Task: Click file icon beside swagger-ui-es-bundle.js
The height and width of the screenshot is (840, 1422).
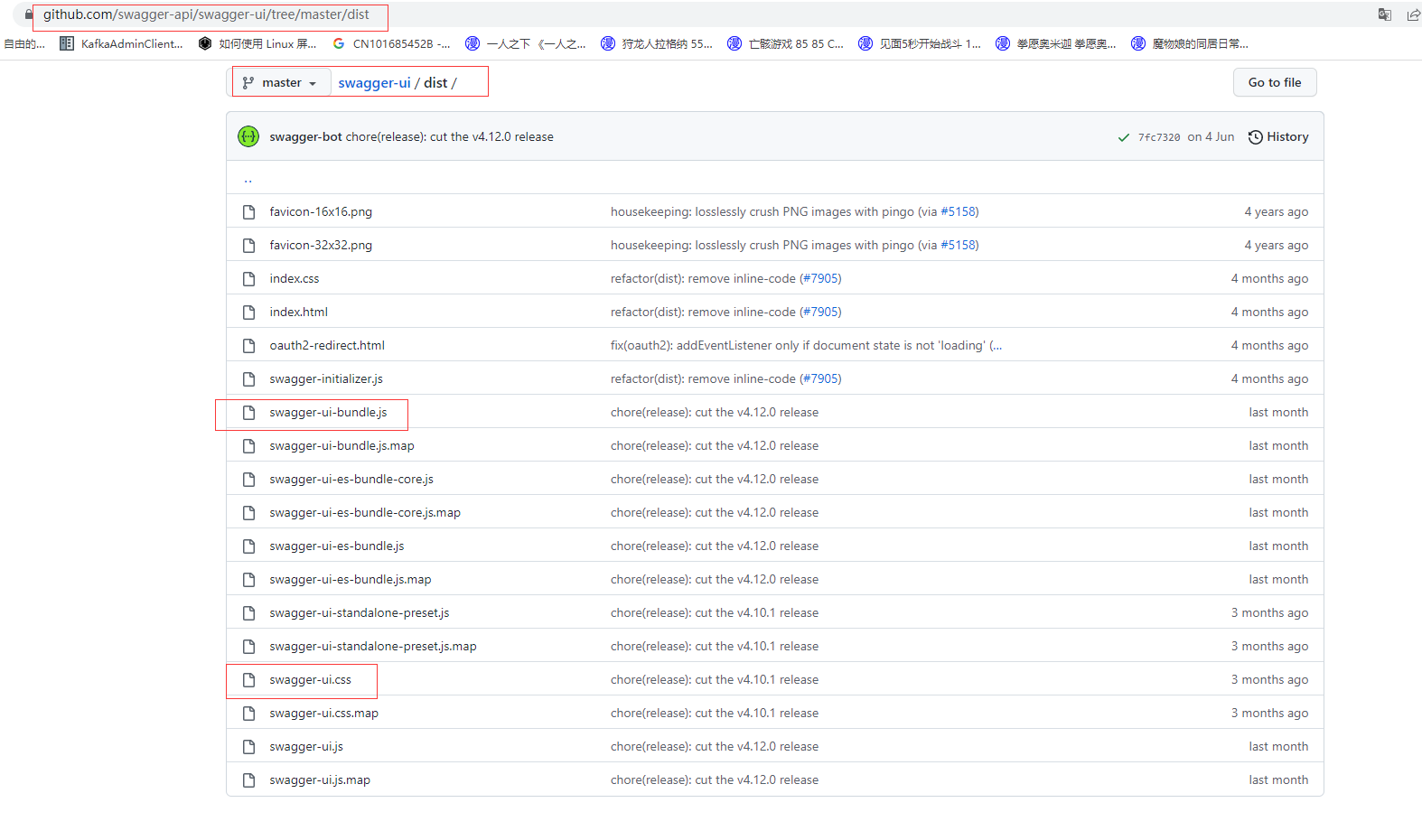Action: (x=248, y=546)
